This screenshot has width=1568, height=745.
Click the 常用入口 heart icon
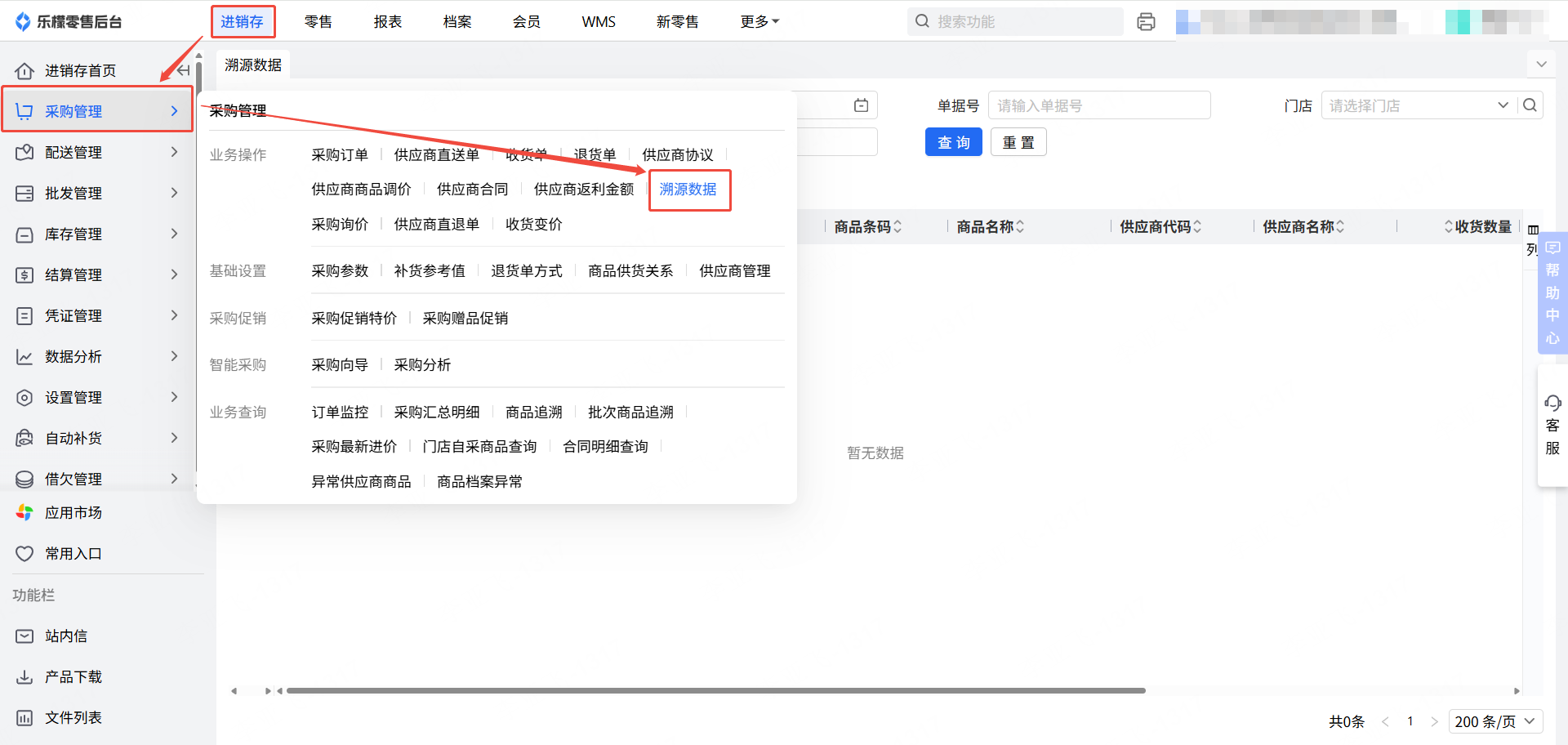pyautogui.click(x=24, y=554)
